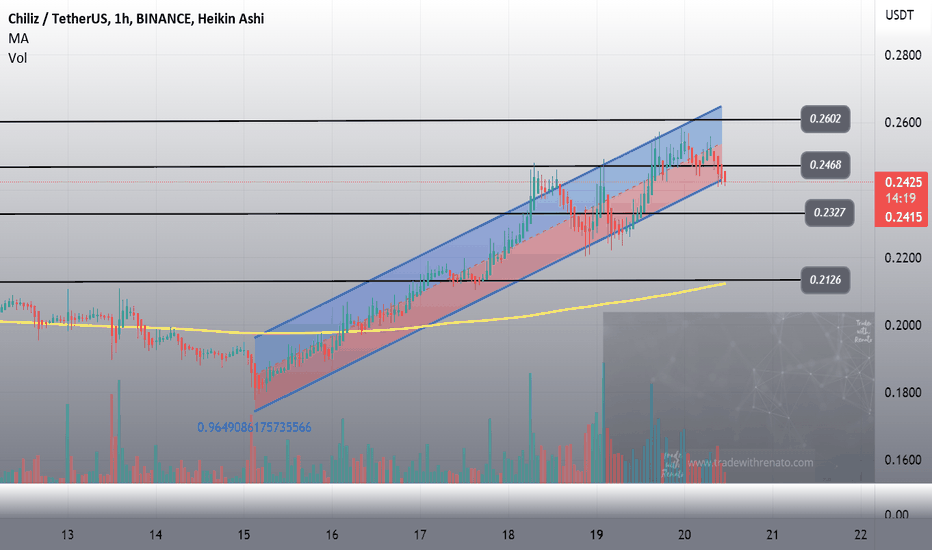This screenshot has width=932, height=550.
Task: Open the www.tradewithrenato.com link
Action: pos(751,463)
